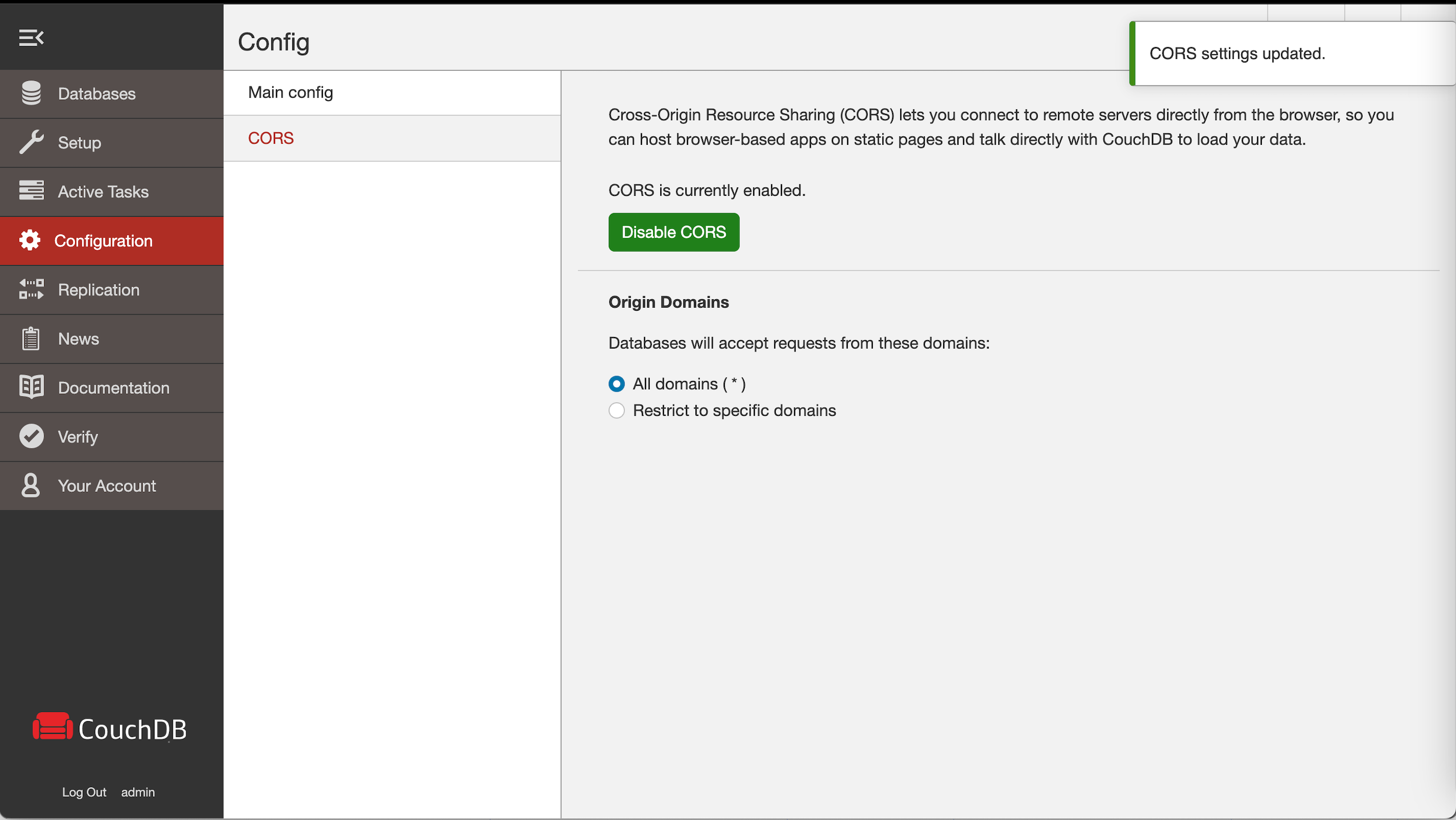The width and height of the screenshot is (1456, 820).
Task: Click the Verify checkmark icon
Action: (x=31, y=436)
